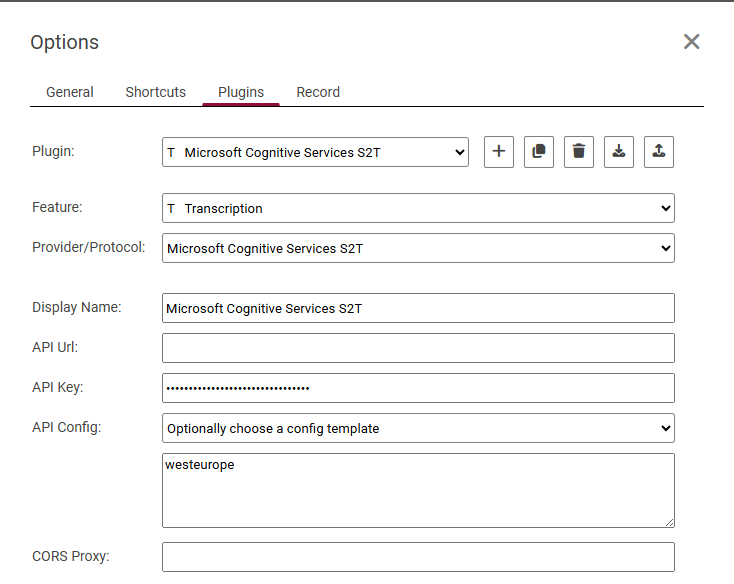Click into the API Key password field
Screen dimensions: 734x584
(x=418, y=388)
